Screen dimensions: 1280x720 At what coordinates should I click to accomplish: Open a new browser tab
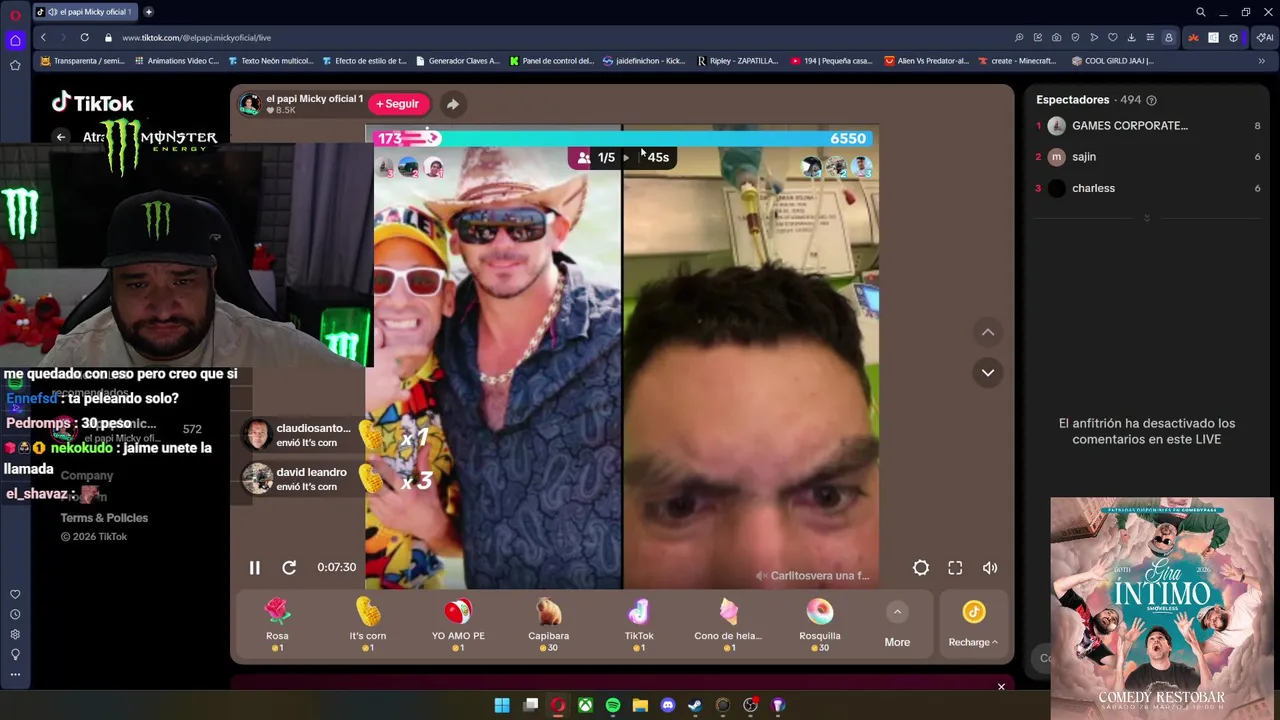pos(149,12)
